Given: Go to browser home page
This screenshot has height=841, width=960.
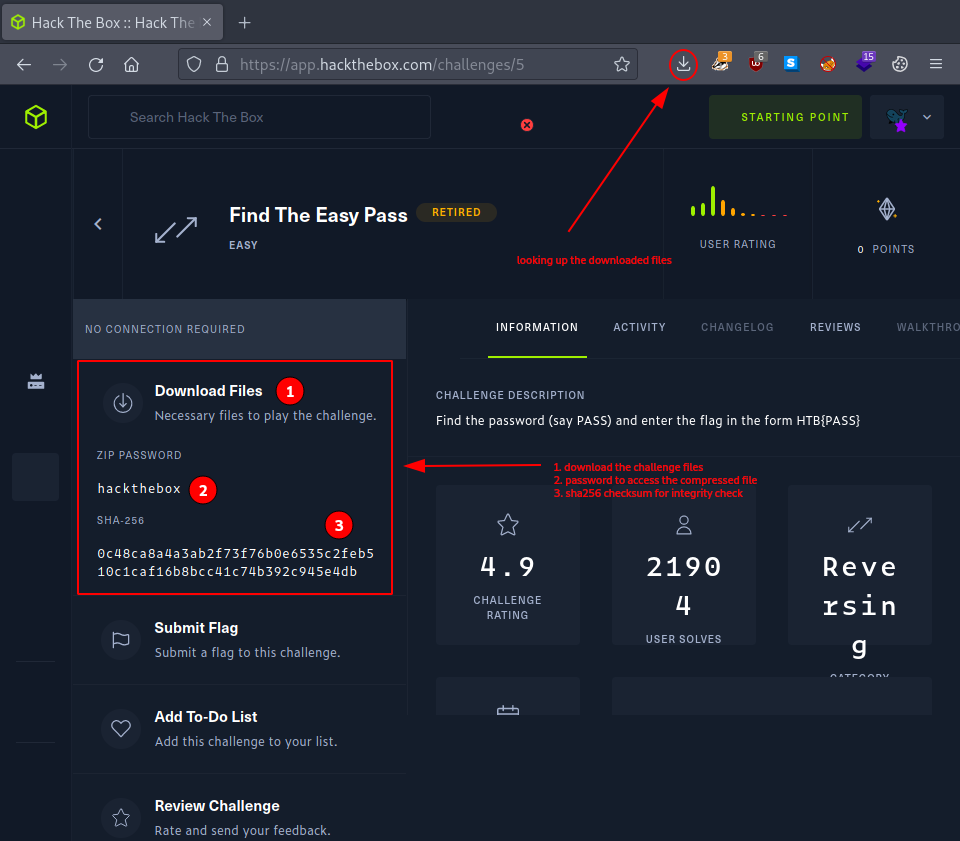Looking at the screenshot, I should (x=131, y=64).
